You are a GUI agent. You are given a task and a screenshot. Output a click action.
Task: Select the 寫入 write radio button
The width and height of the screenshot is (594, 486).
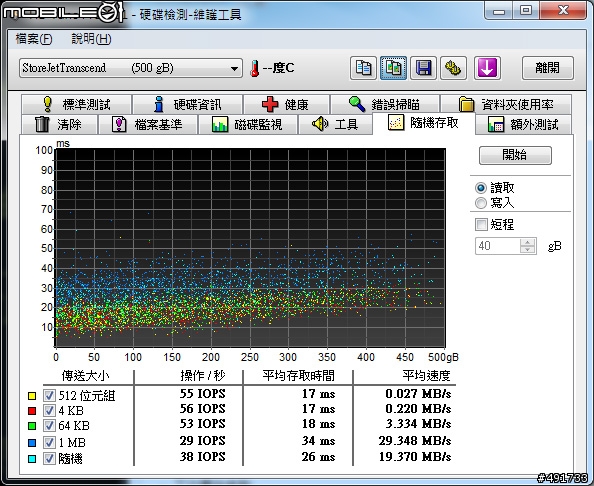pyautogui.click(x=481, y=203)
